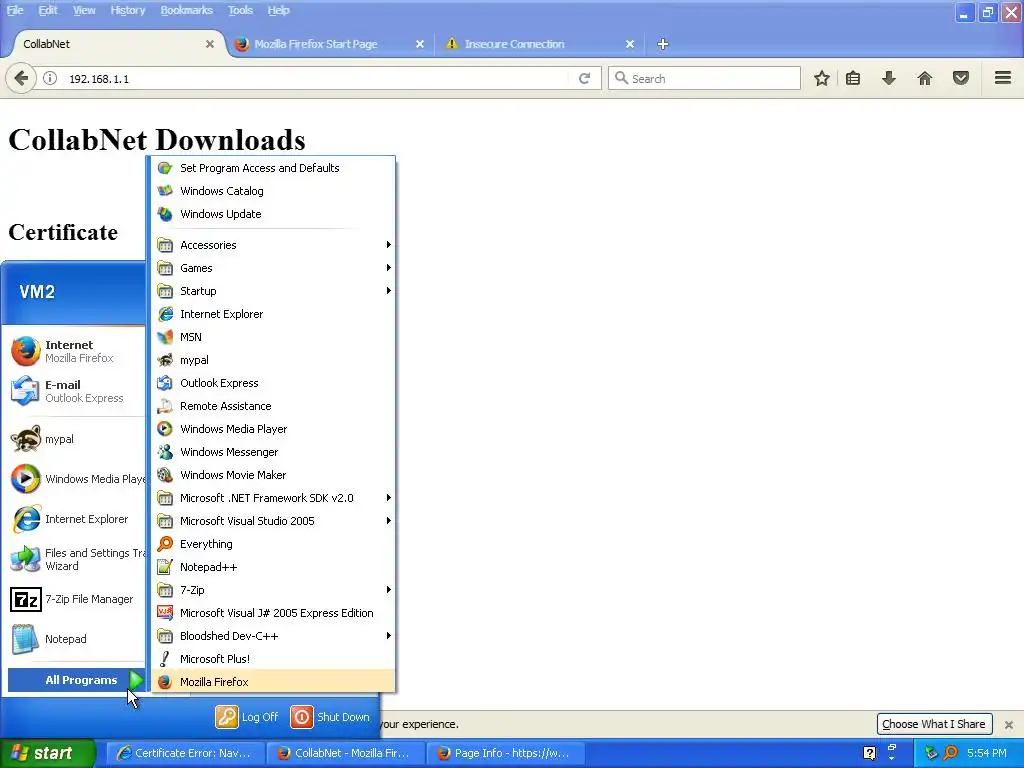Close the Insecure Connection tab
Image resolution: width=1024 pixels, height=768 pixels.
[630, 44]
